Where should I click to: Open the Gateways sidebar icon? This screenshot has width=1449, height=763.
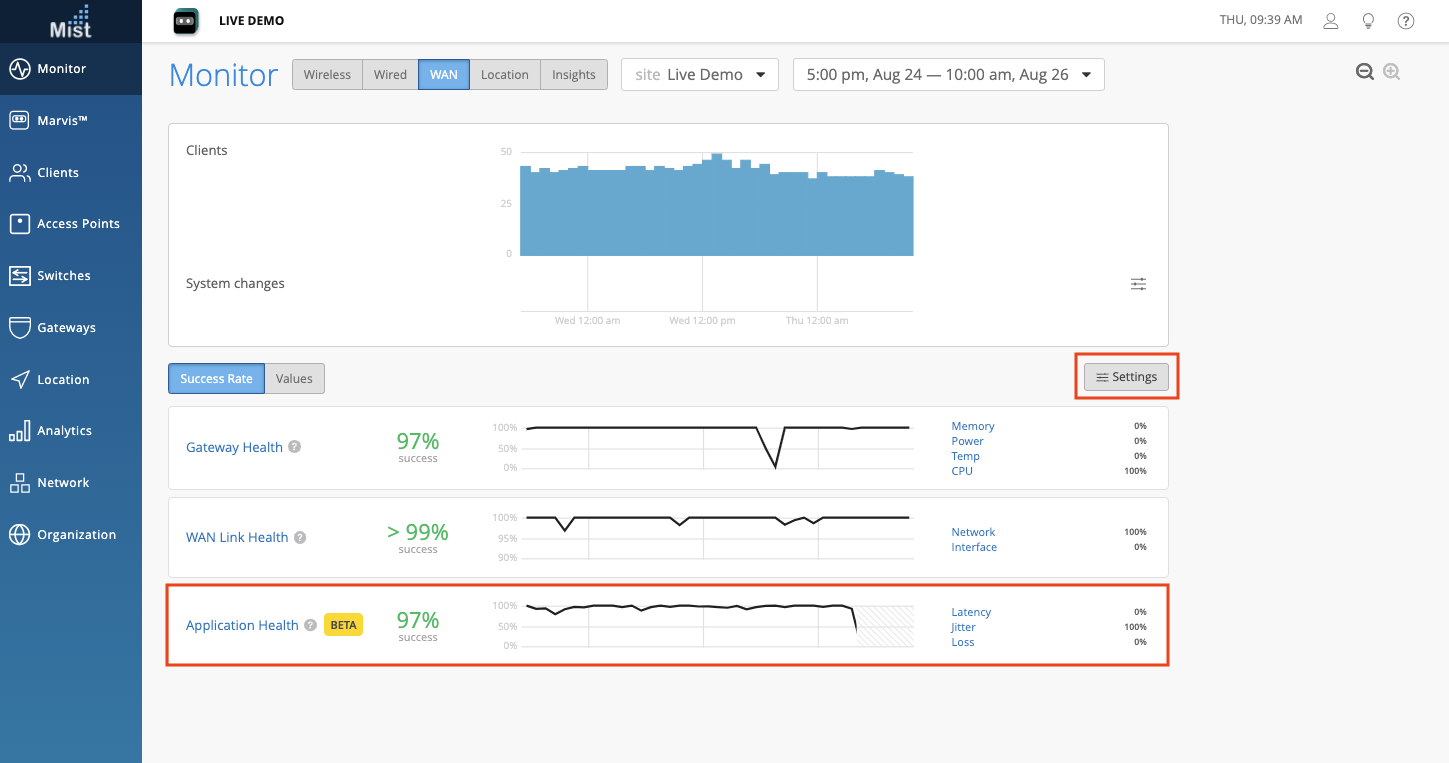click(x=19, y=328)
